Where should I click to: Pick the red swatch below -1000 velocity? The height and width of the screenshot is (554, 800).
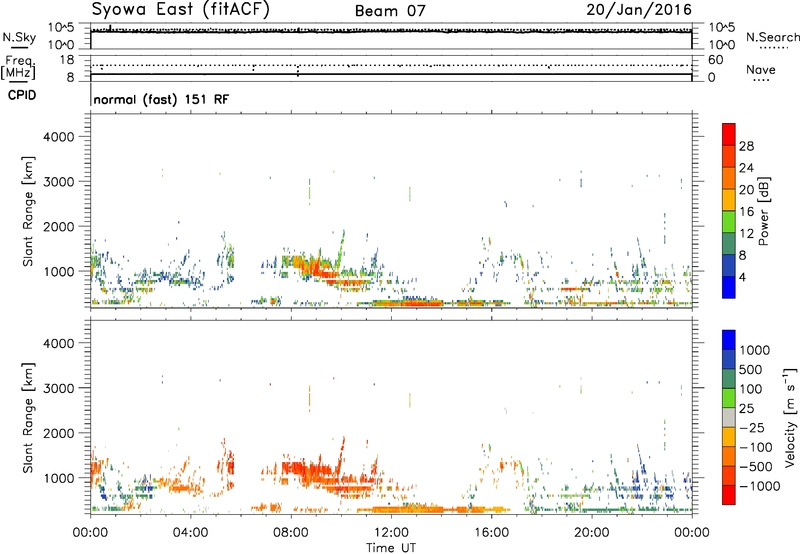click(x=729, y=495)
